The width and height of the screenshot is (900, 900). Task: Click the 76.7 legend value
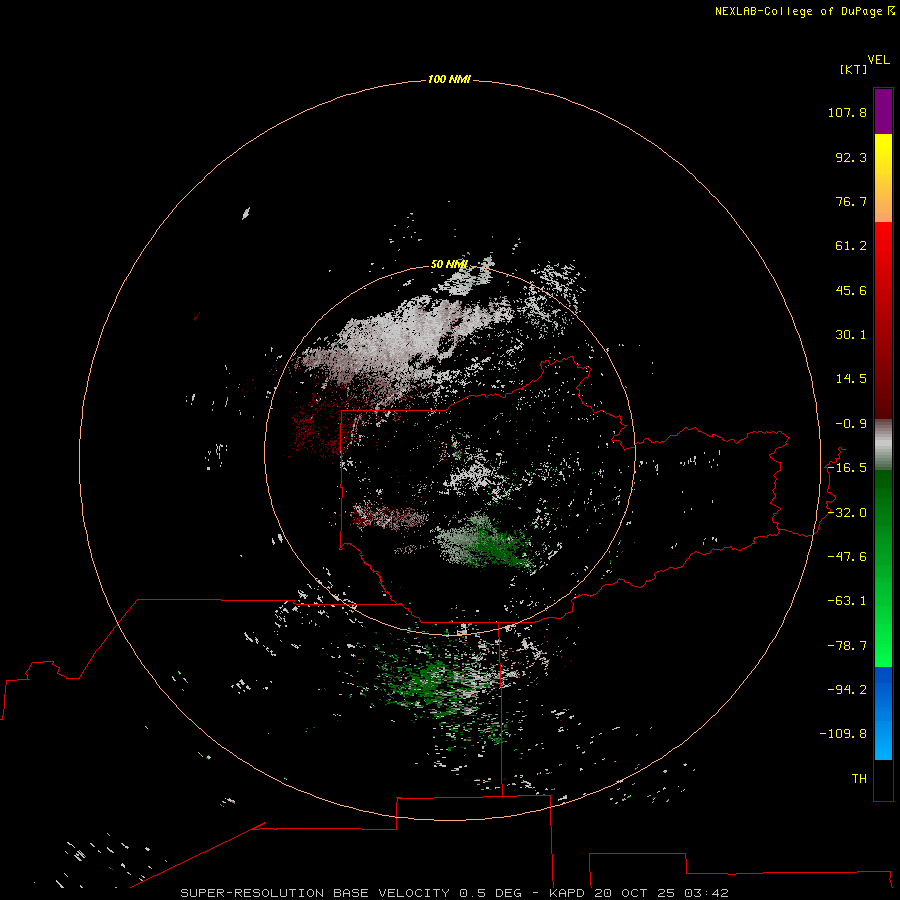click(x=851, y=201)
